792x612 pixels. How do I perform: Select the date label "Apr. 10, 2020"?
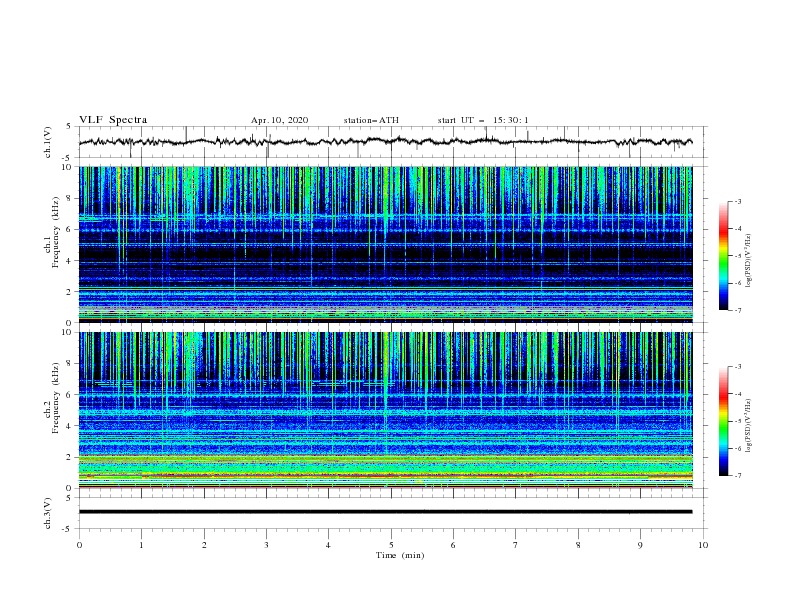[279, 120]
